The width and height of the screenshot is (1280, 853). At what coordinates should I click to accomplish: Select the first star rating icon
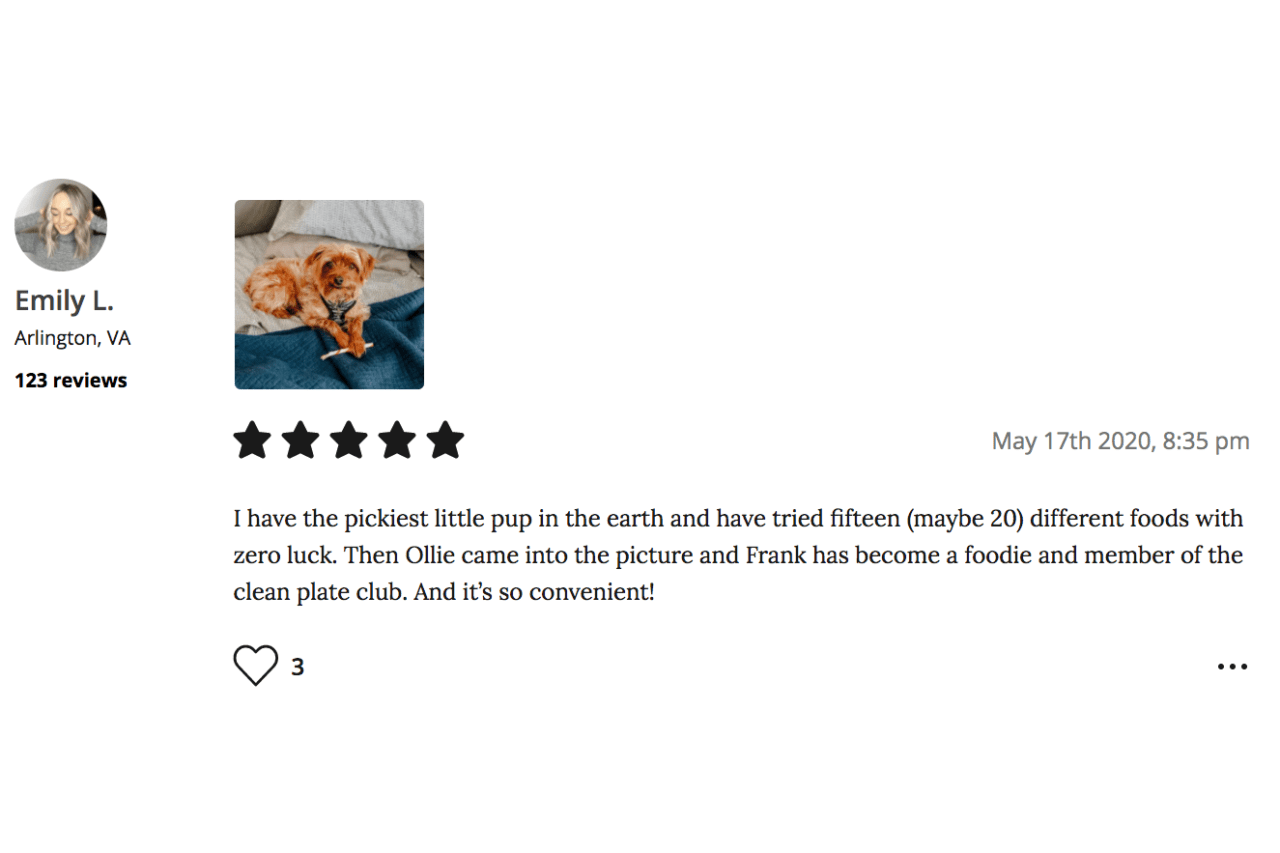click(x=251, y=439)
